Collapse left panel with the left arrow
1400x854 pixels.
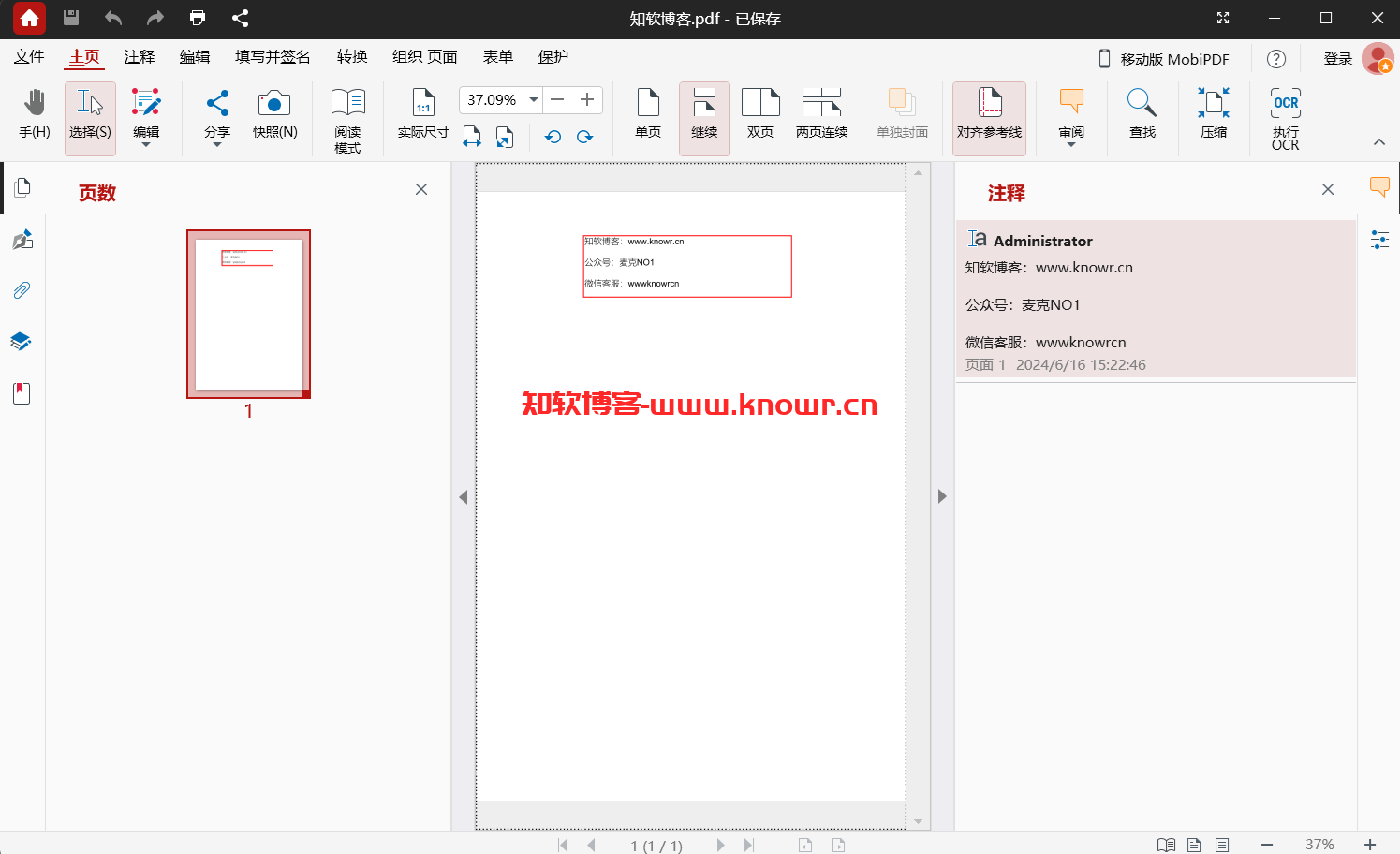[x=464, y=496]
